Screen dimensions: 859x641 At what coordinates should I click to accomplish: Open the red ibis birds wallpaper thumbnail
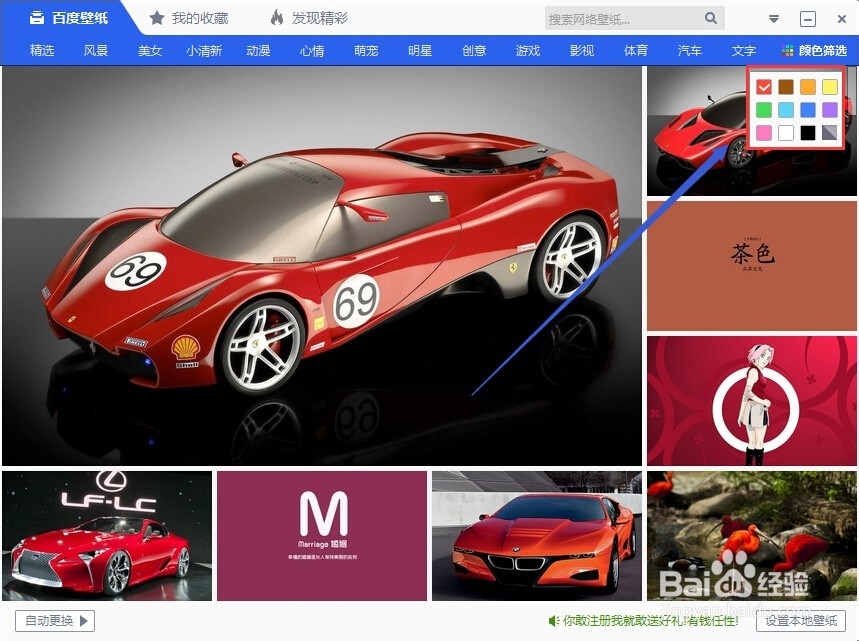tap(752, 536)
